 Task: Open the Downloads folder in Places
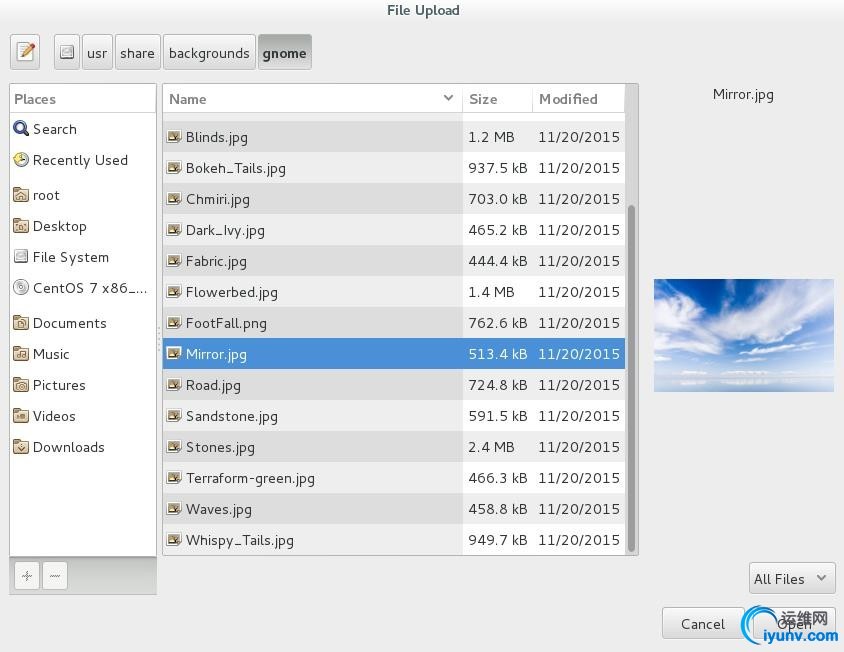(82, 447)
